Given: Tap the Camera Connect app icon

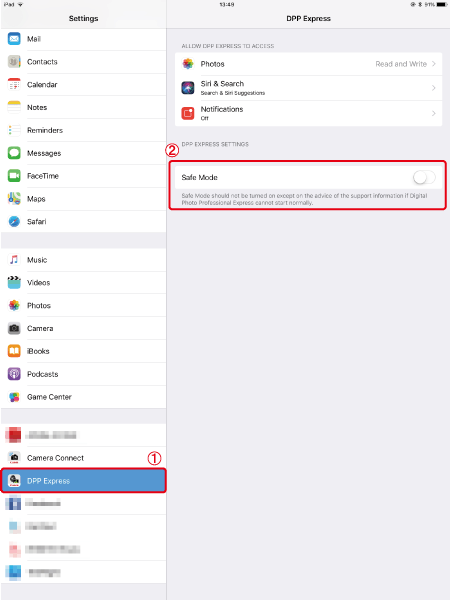Looking at the screenshot, I should (x=14, y=458).
